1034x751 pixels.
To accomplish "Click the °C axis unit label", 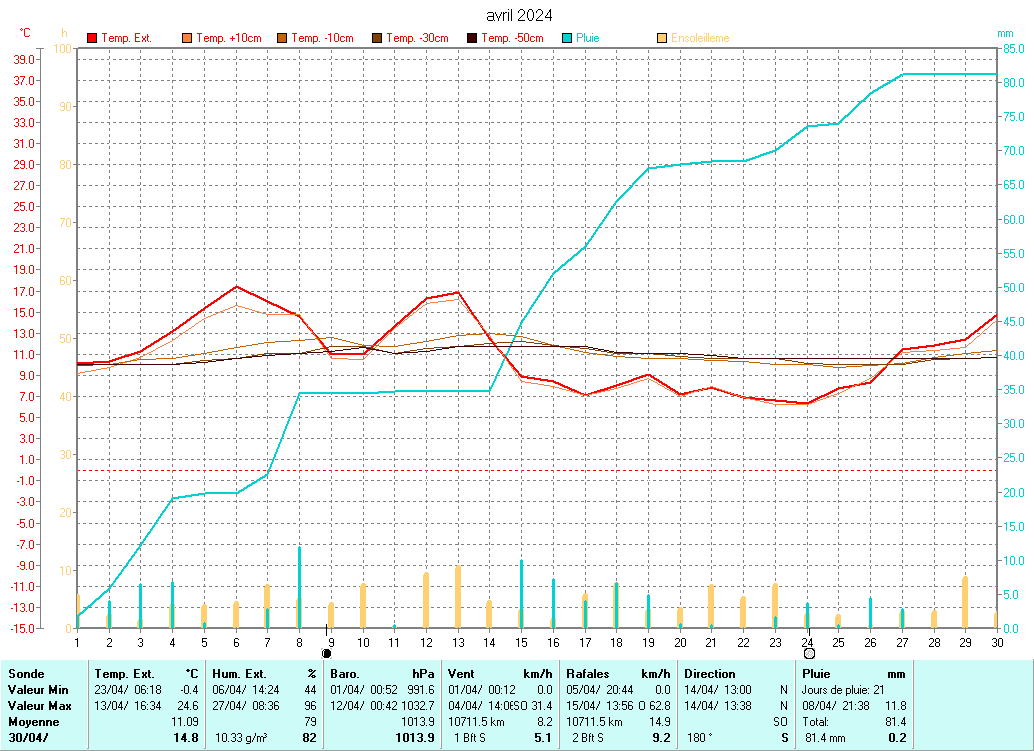I will [x=25, y=33].
